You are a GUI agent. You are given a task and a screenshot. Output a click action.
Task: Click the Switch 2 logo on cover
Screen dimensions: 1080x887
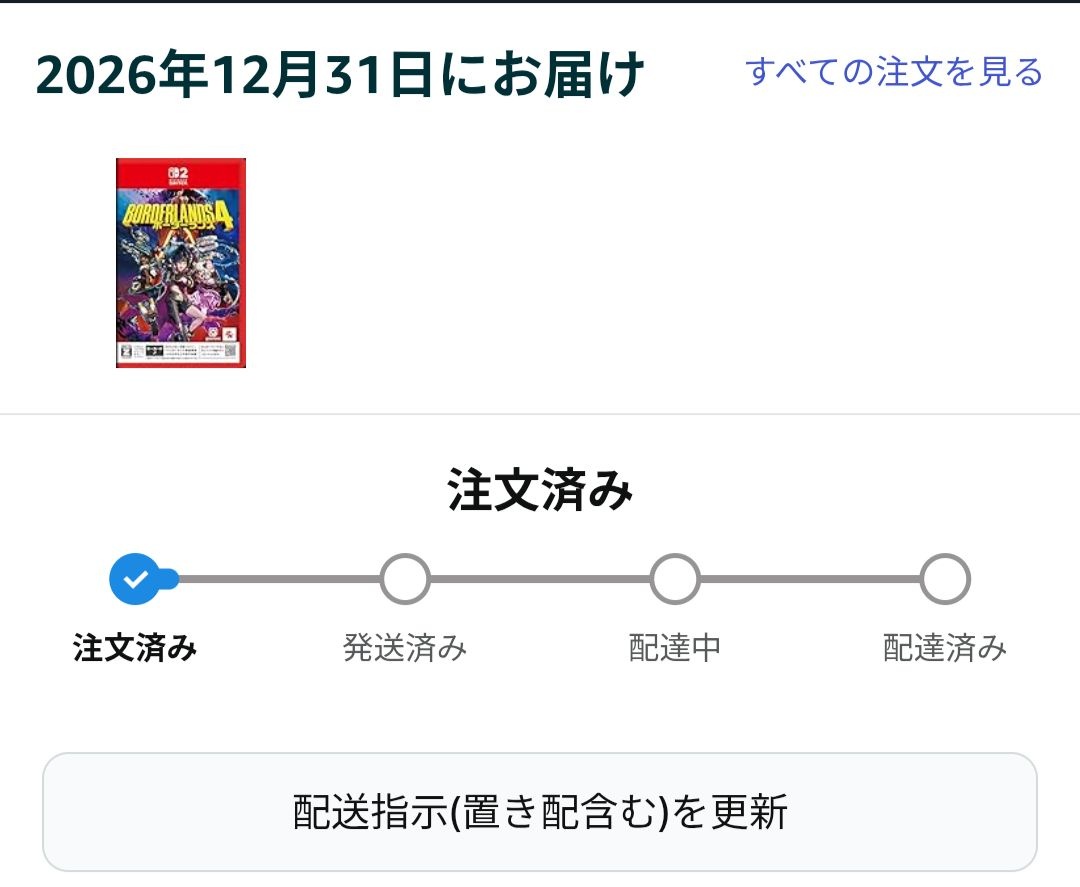[178, 176]
